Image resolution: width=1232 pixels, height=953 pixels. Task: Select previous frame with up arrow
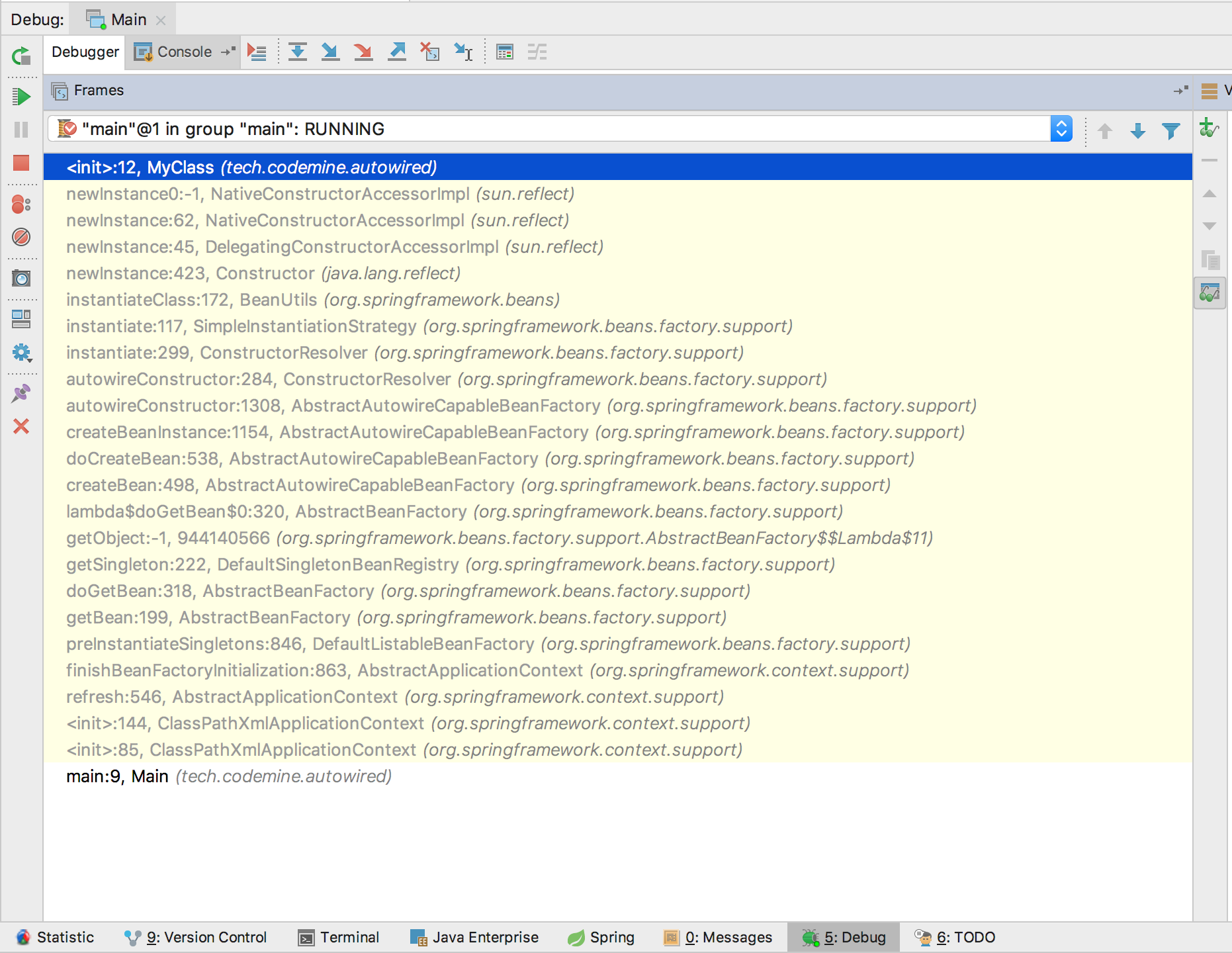coord(1105,131)
